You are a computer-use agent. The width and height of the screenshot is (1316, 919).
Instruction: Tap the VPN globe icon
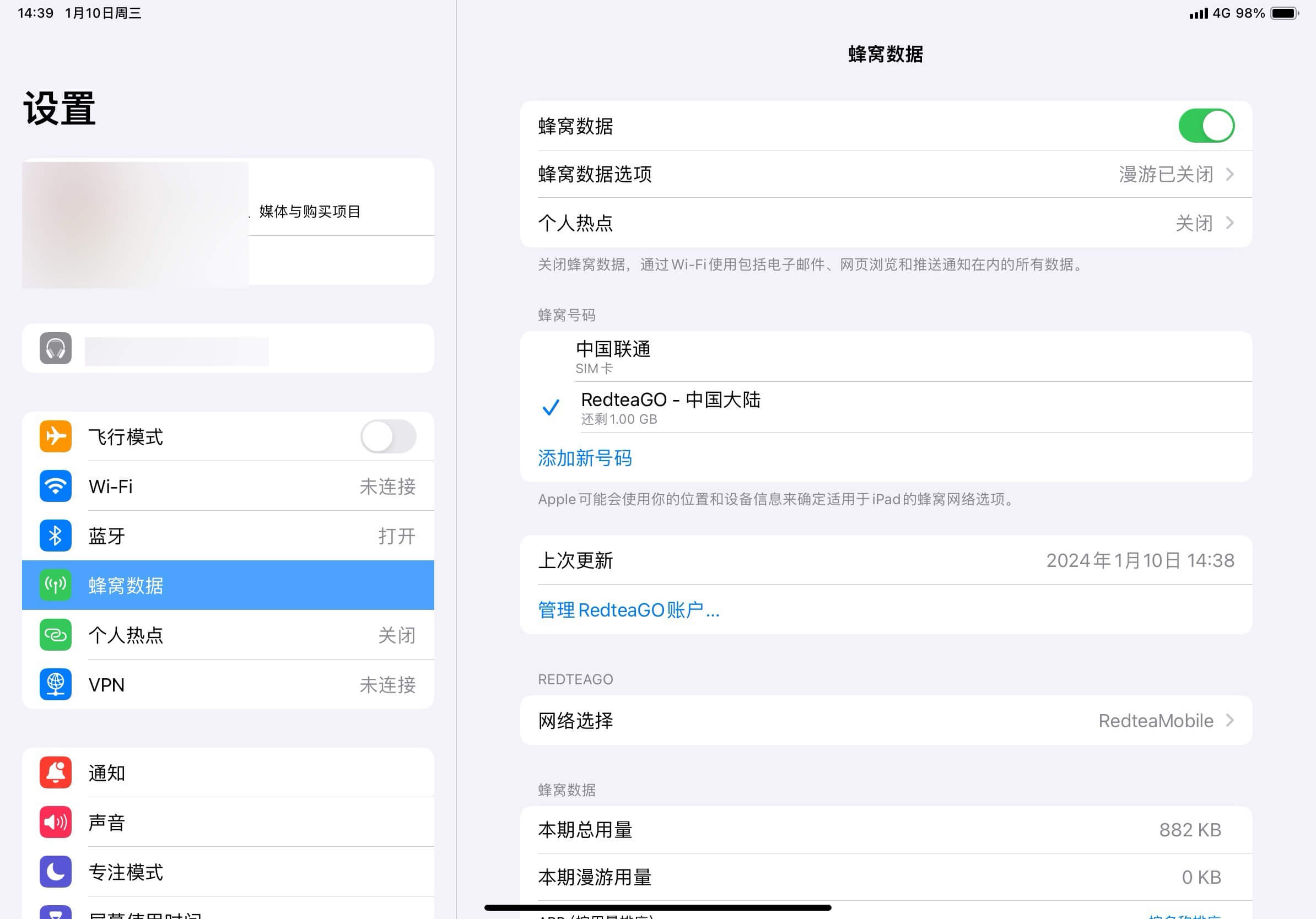click(56, 684)
